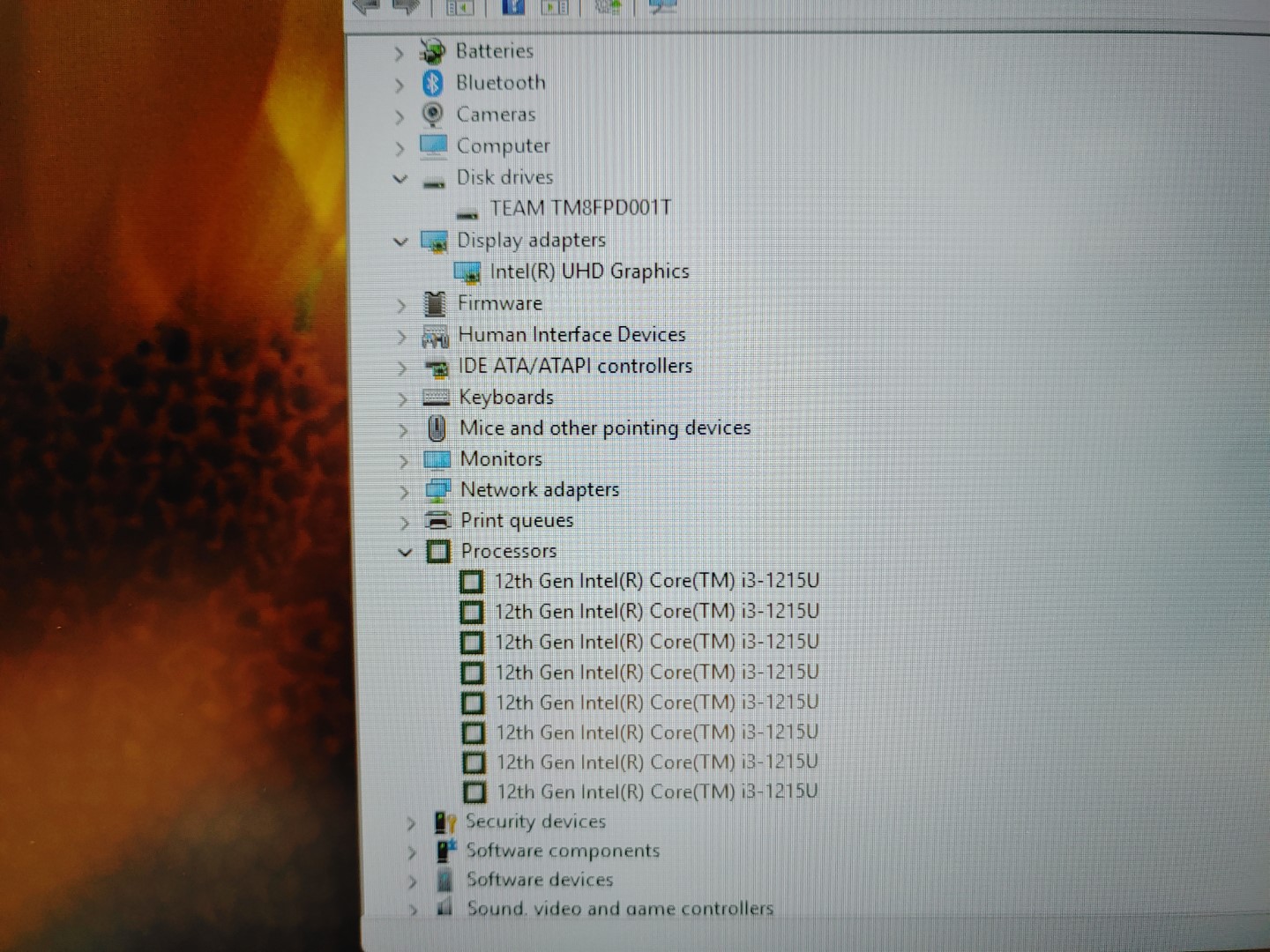The height and width of the screenshot is (952, 1270).
Task: Click Mice and other pointing devices
Action: (605, 428)
